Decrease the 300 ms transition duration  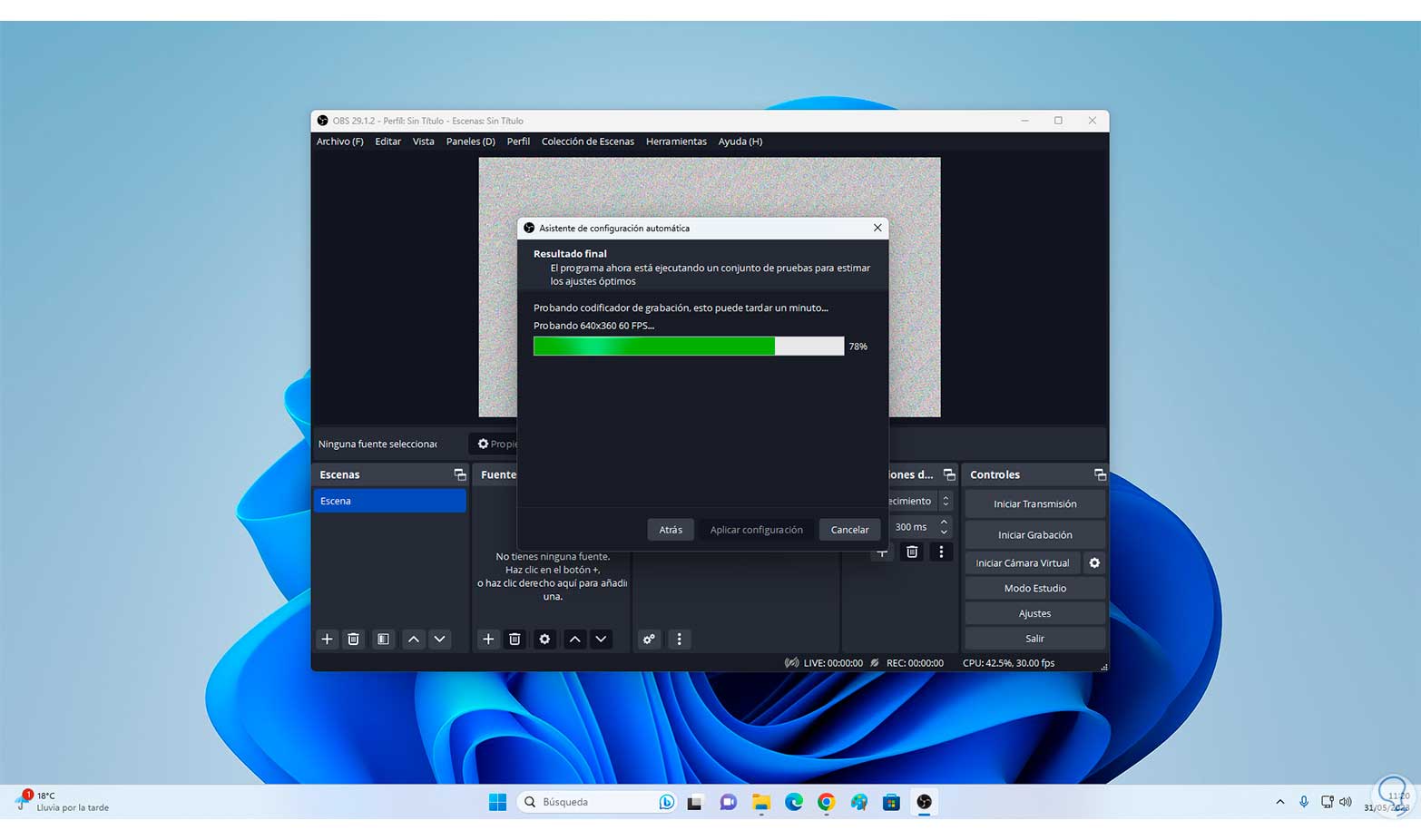click(x=944, y=532)
